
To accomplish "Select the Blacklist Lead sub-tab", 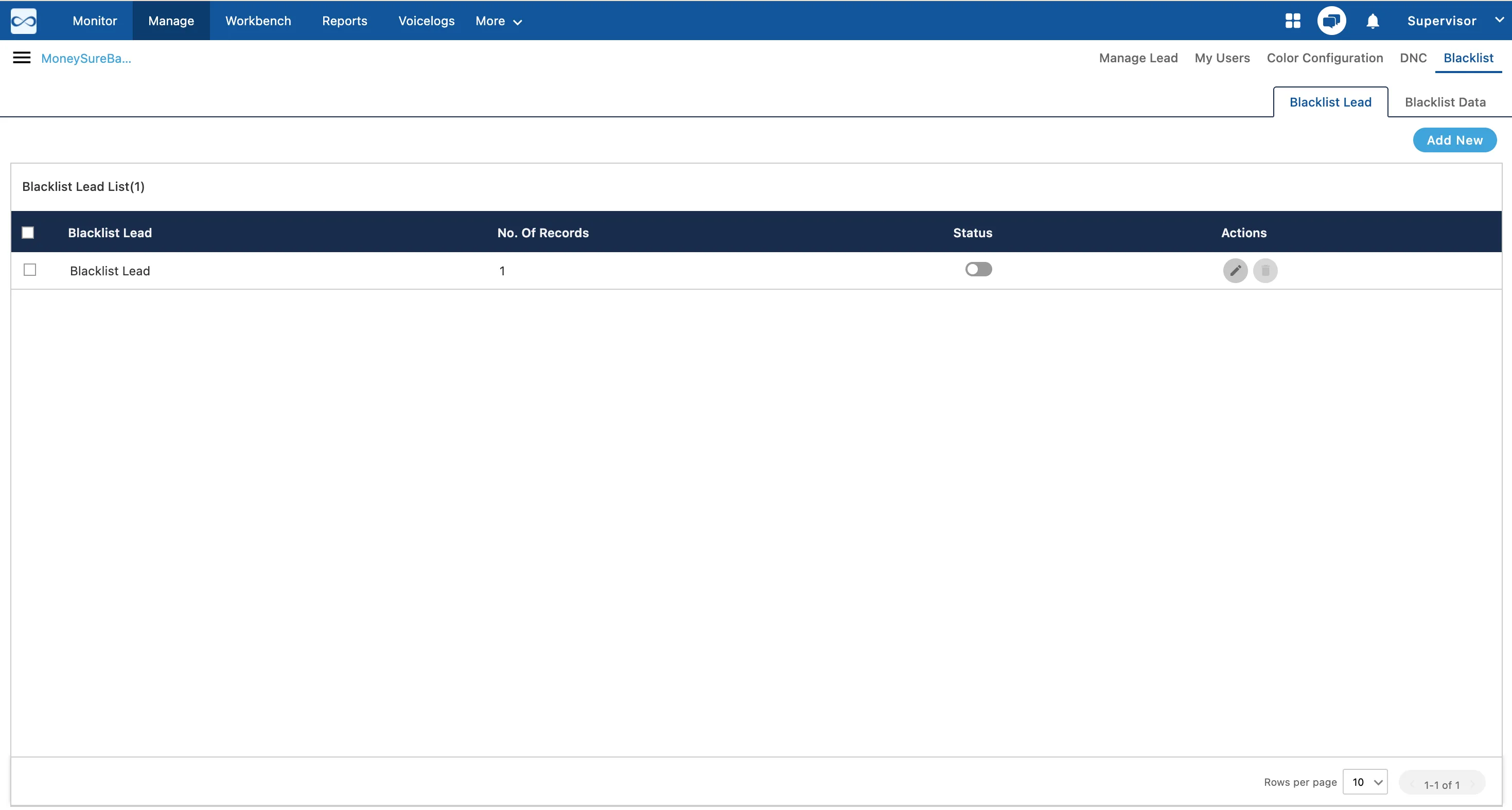I will pyautogui.click(x=1330, y=102).
